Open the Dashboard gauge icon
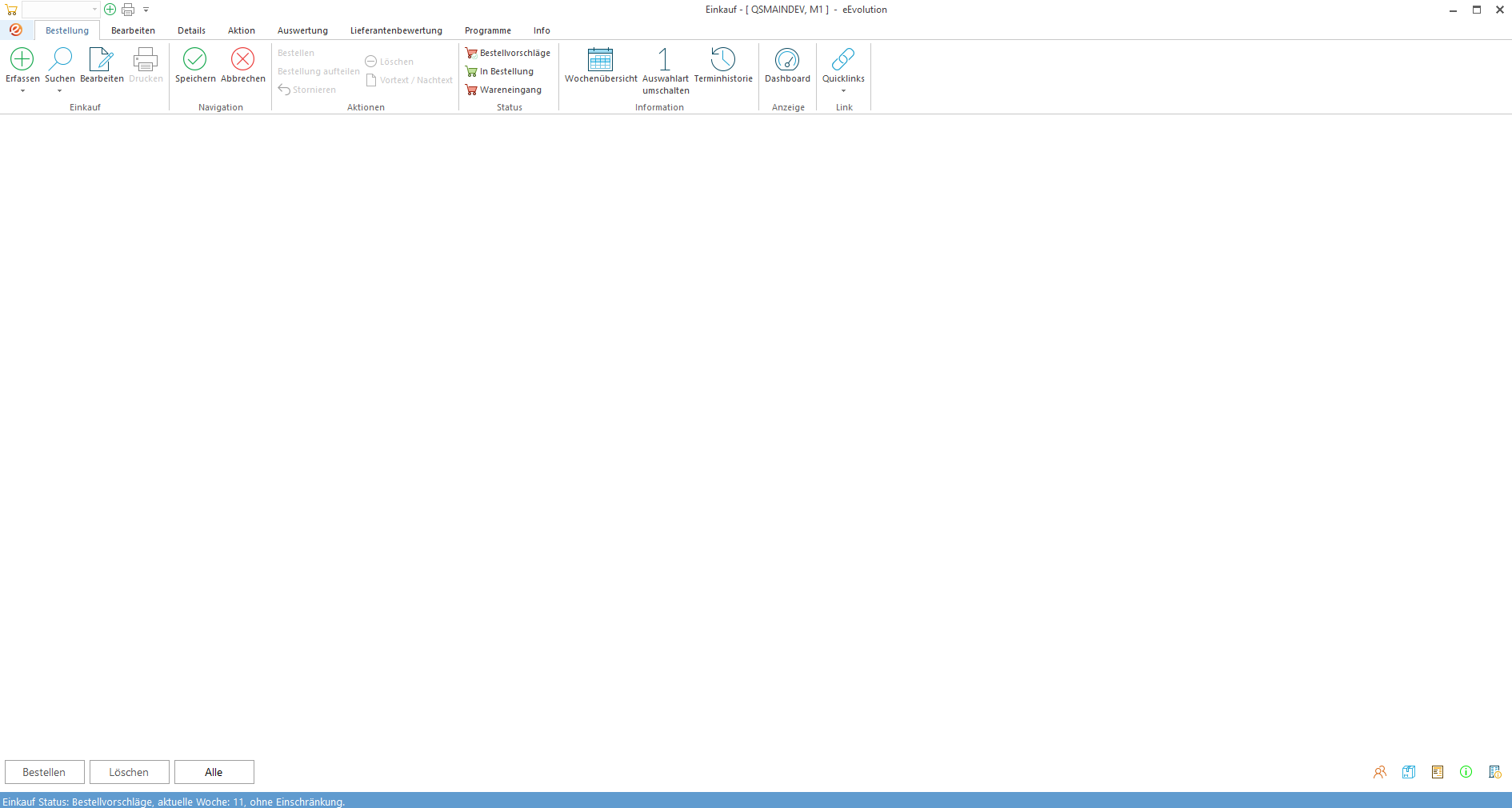The image size is (1512, 808). pos(787,59)
